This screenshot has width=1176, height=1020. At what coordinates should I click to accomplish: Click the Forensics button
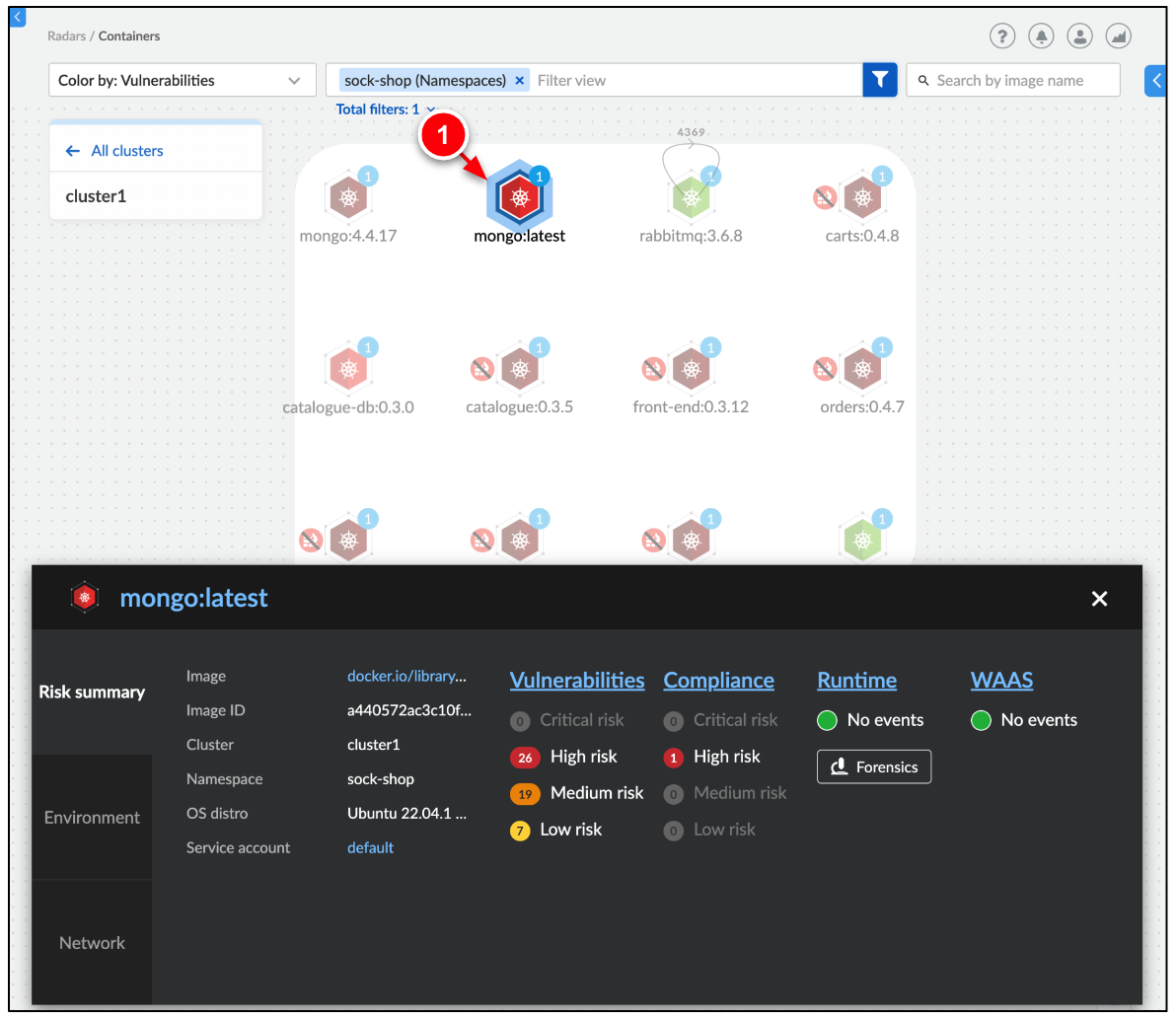point(873,766)
